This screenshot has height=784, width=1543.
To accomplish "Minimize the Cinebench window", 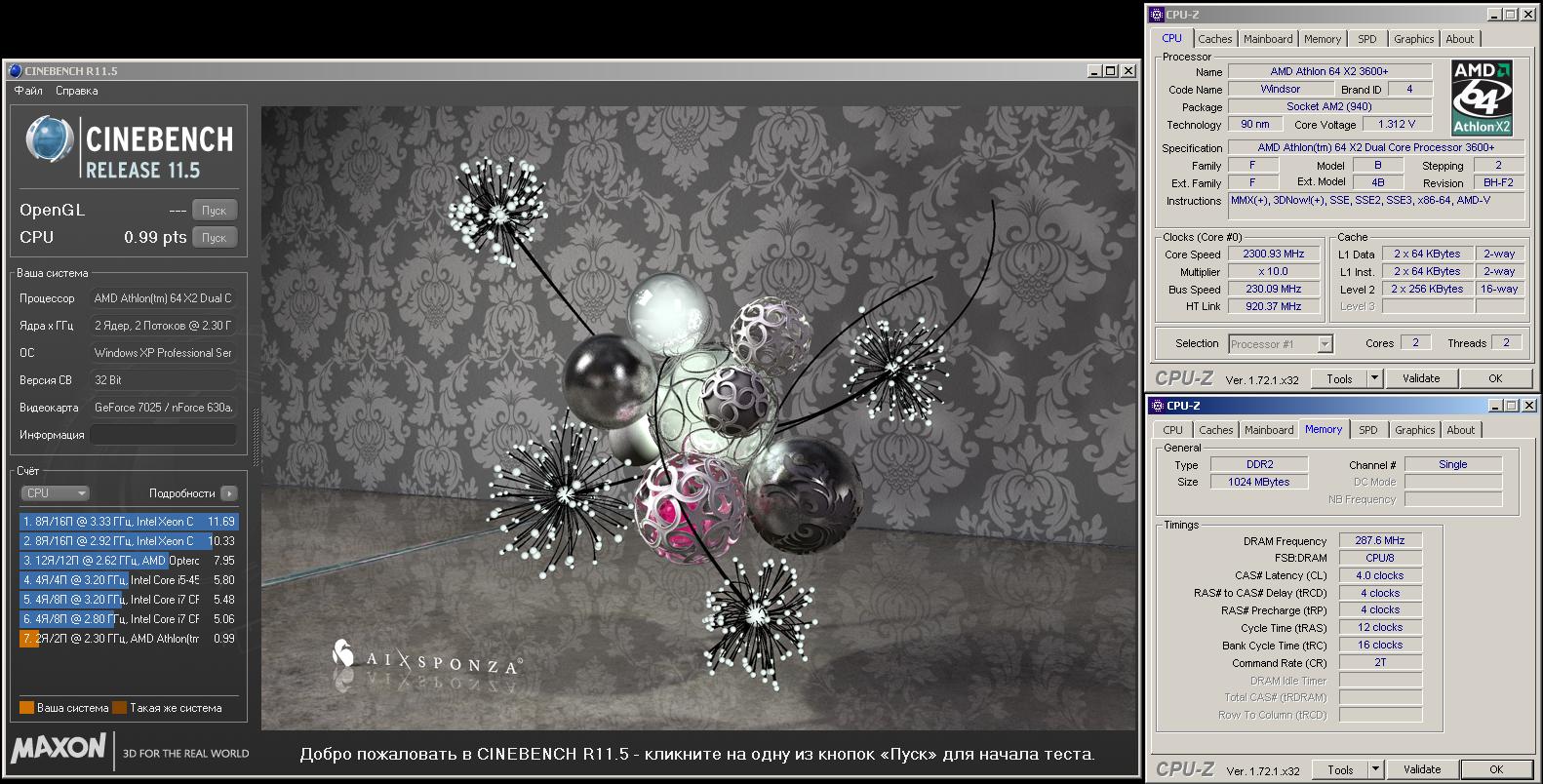I will tap(1094, 71).
